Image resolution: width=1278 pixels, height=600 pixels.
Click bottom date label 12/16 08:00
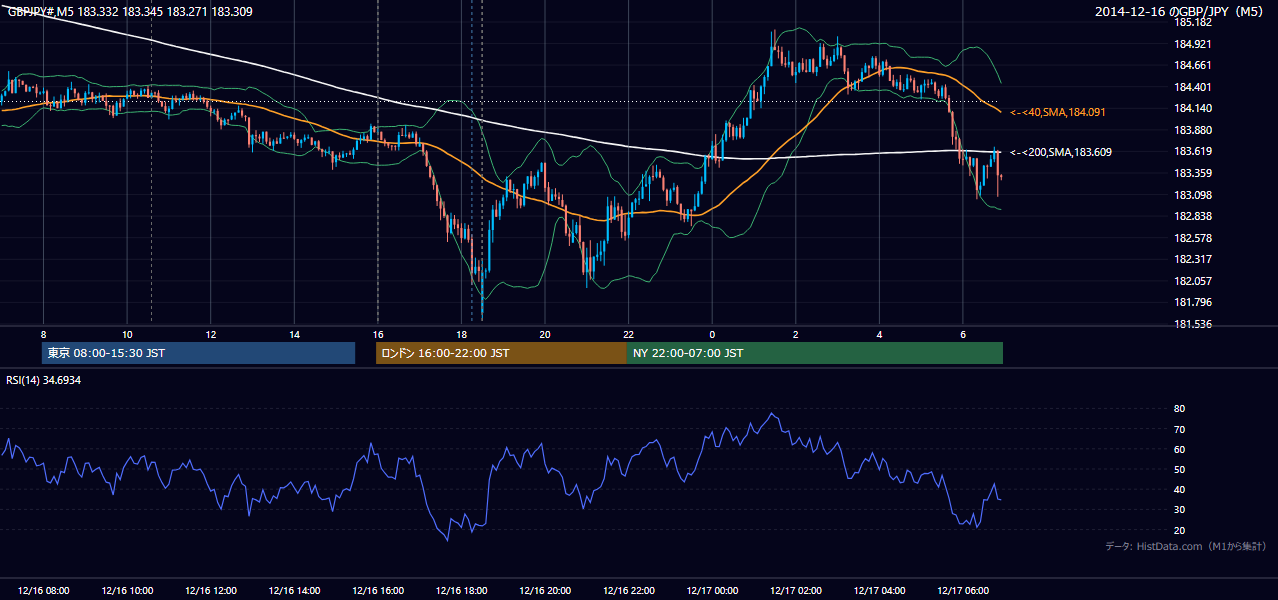click(x=43, y=591)
